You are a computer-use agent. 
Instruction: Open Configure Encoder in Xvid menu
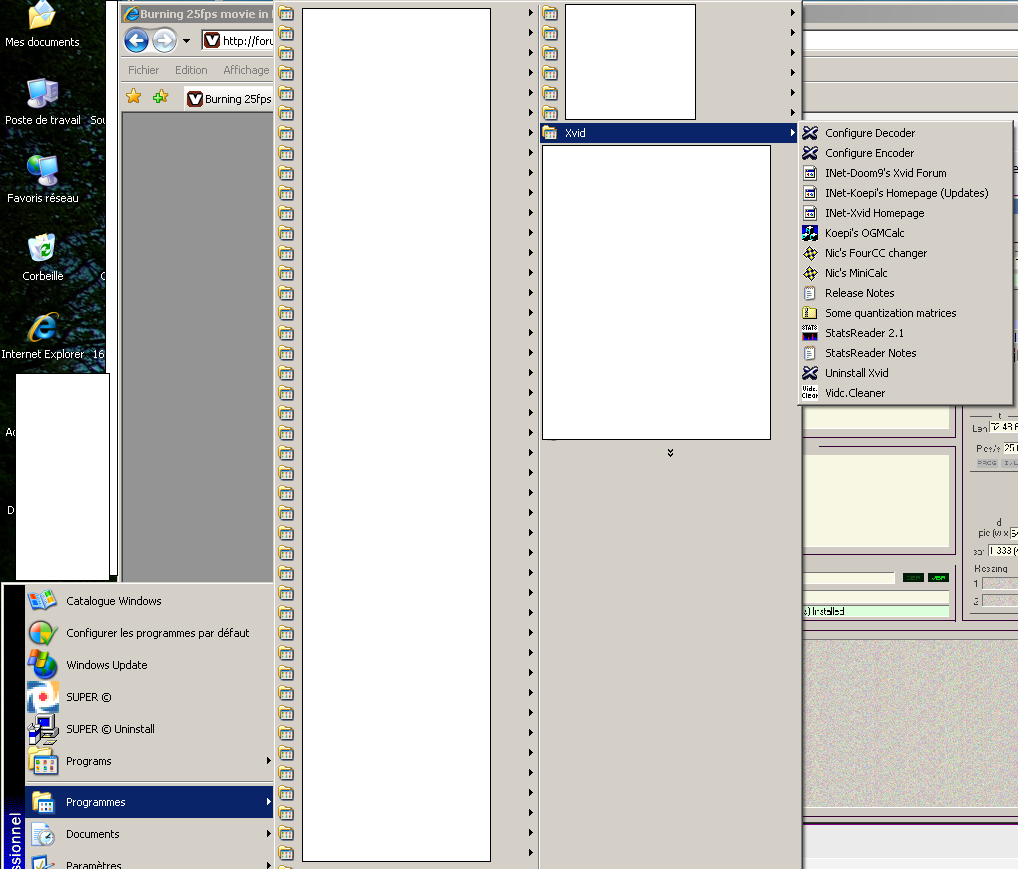tap(905, 153)
